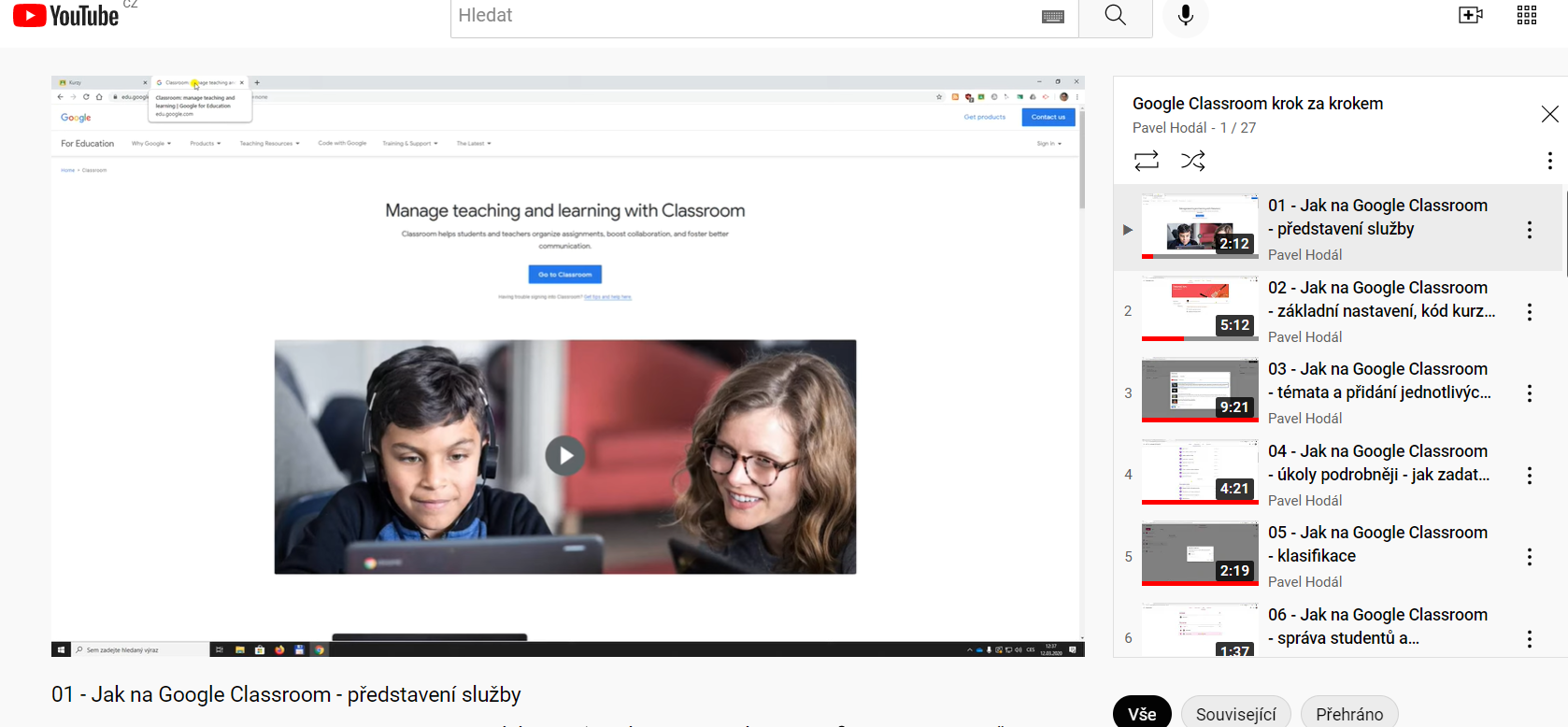The height and width of the screenshot is (727, 1568).
Task: Open the create video icon
Action: 1470,16
